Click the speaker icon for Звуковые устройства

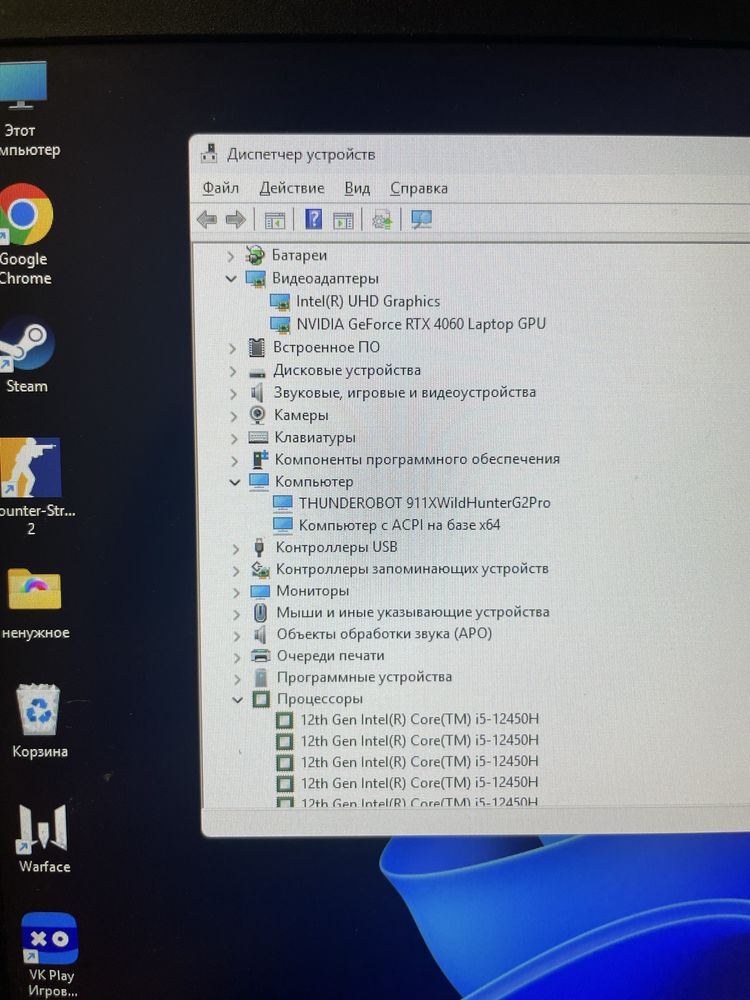point(257,393)
